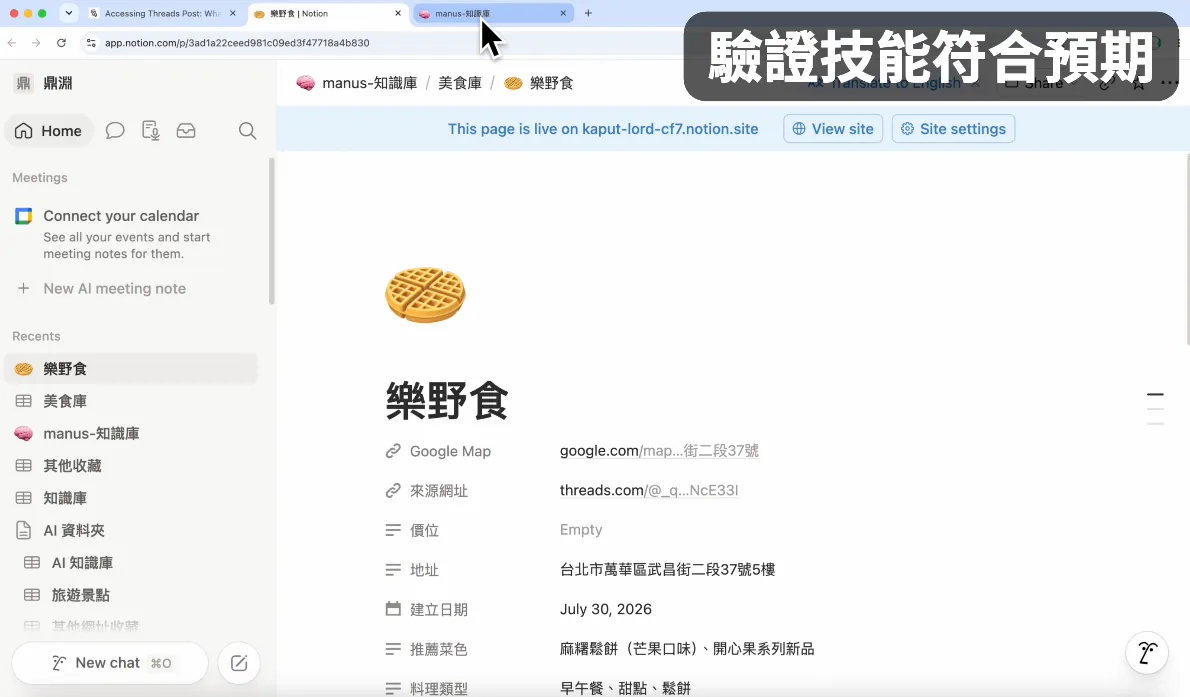Open 旅遊景點 database in sidebar
1190x697 pixels.
(131, 595)
